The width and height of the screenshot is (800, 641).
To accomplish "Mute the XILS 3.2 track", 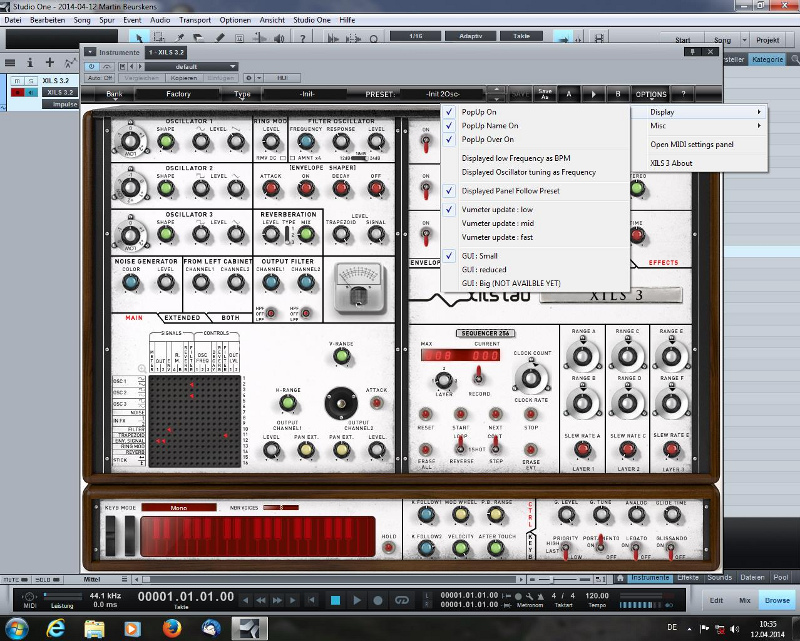I will tap(17, 81).
